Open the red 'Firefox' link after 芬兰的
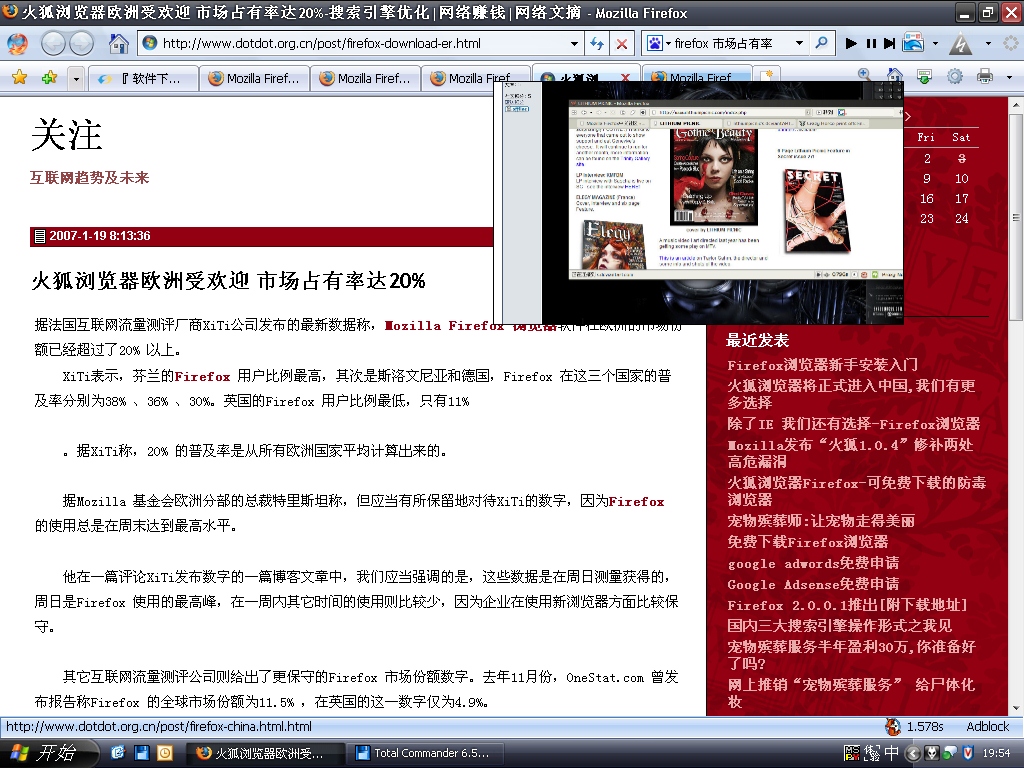This screenshot has width=1024, height=768. (202, 376)
